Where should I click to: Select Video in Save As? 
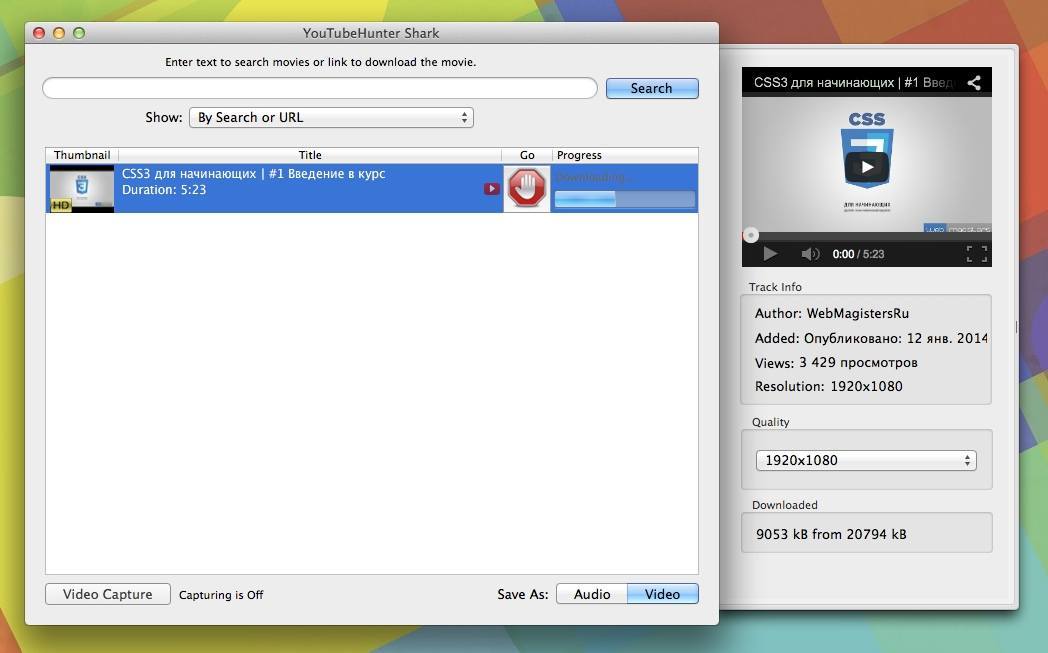tap(662, 594)
